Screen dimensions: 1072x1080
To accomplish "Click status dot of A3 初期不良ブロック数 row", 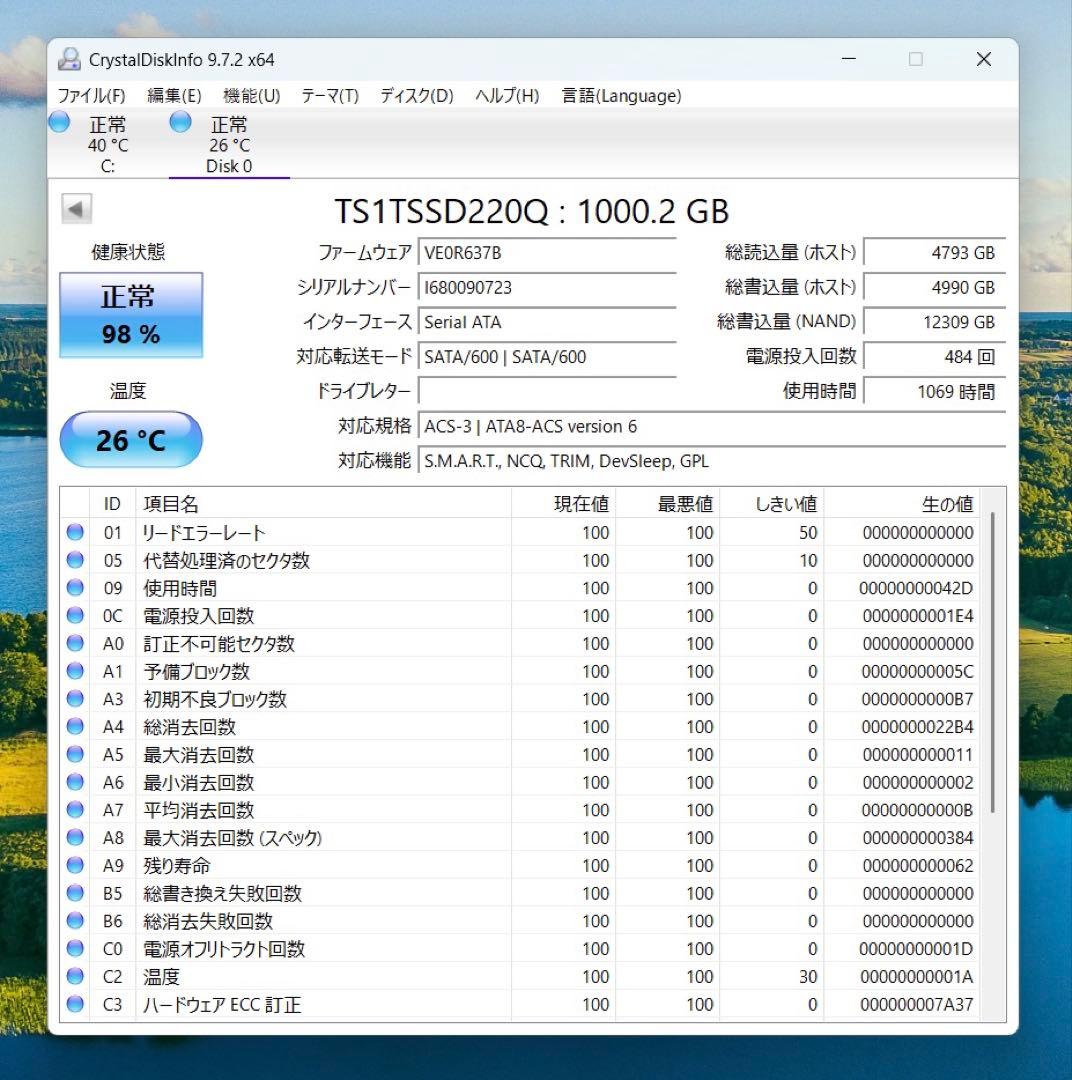I will (75, 698).
